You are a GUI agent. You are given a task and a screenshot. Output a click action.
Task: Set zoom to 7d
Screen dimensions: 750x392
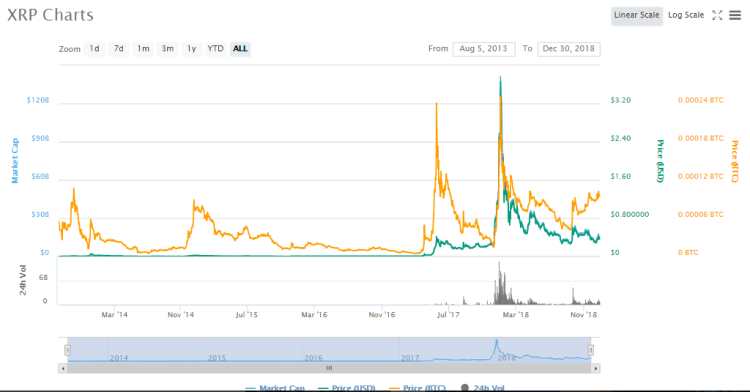(x=119, y=49)
